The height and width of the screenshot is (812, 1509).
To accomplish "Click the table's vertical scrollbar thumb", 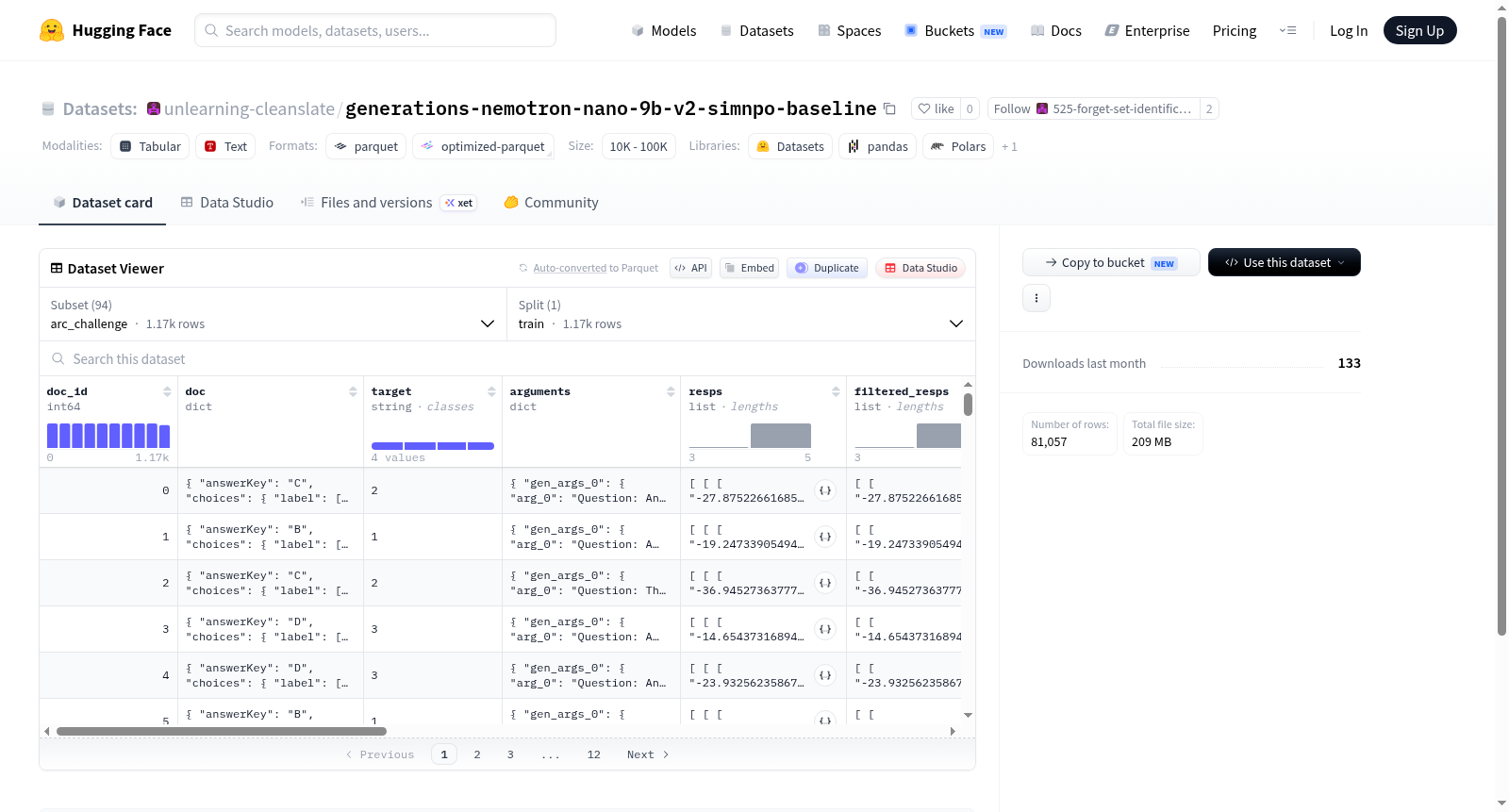I will coord(968,405).
